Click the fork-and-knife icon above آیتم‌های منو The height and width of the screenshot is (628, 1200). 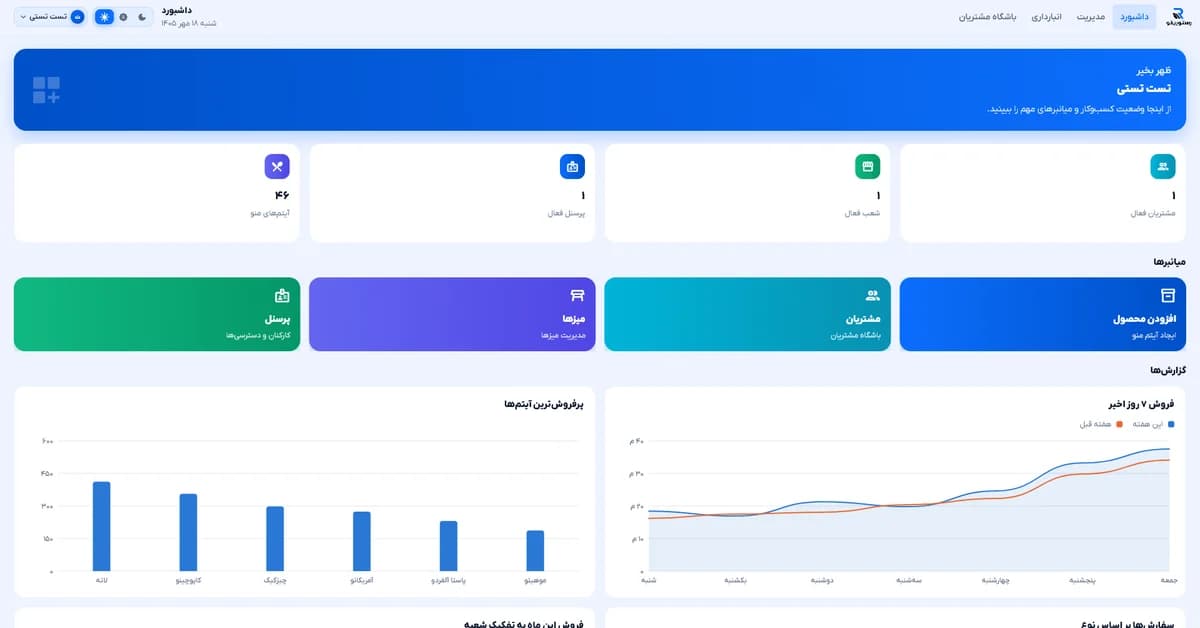pyautogui.click(x=277, y=167)
